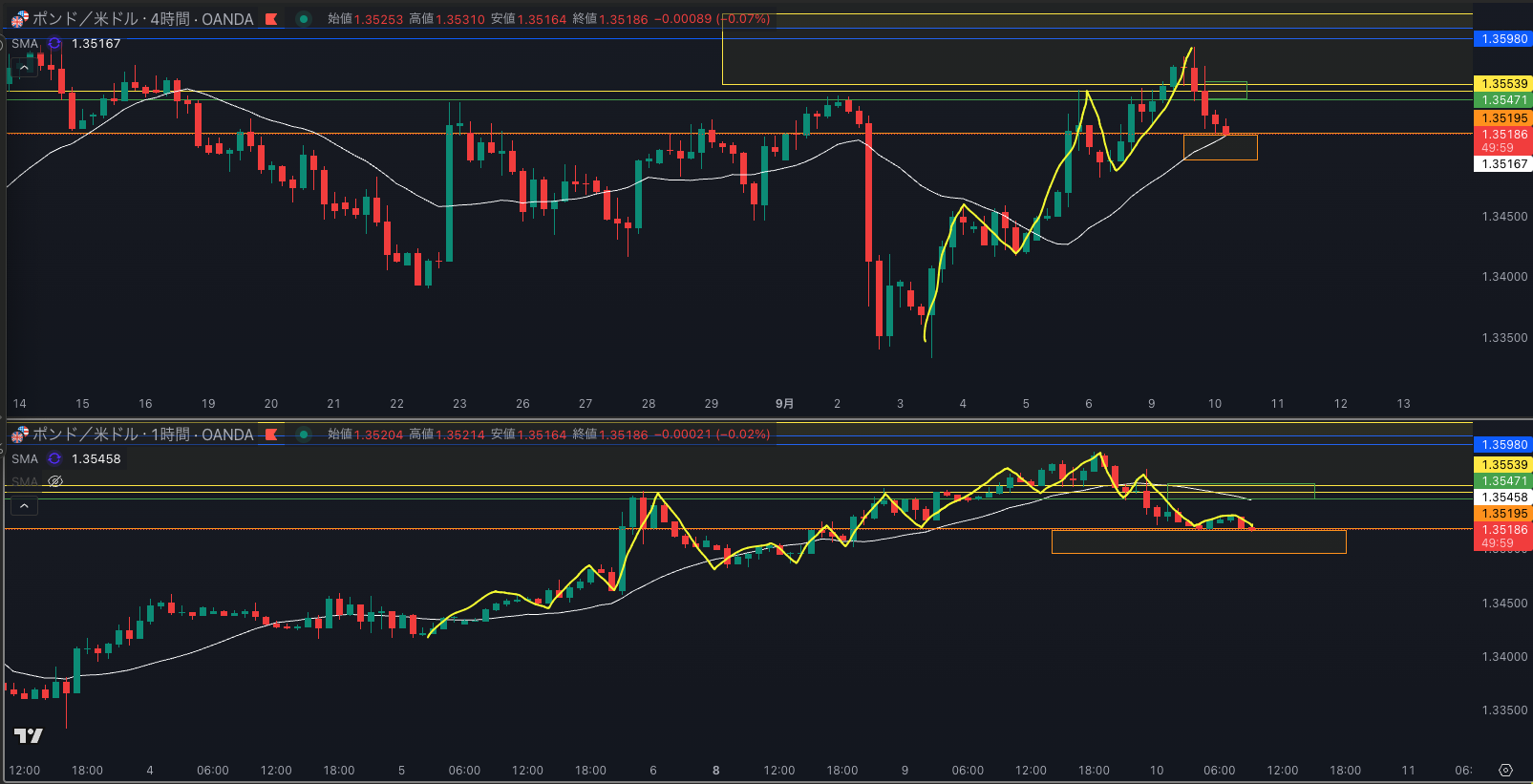Click the 4-hour chart open value 1.35253

(378, 19)
